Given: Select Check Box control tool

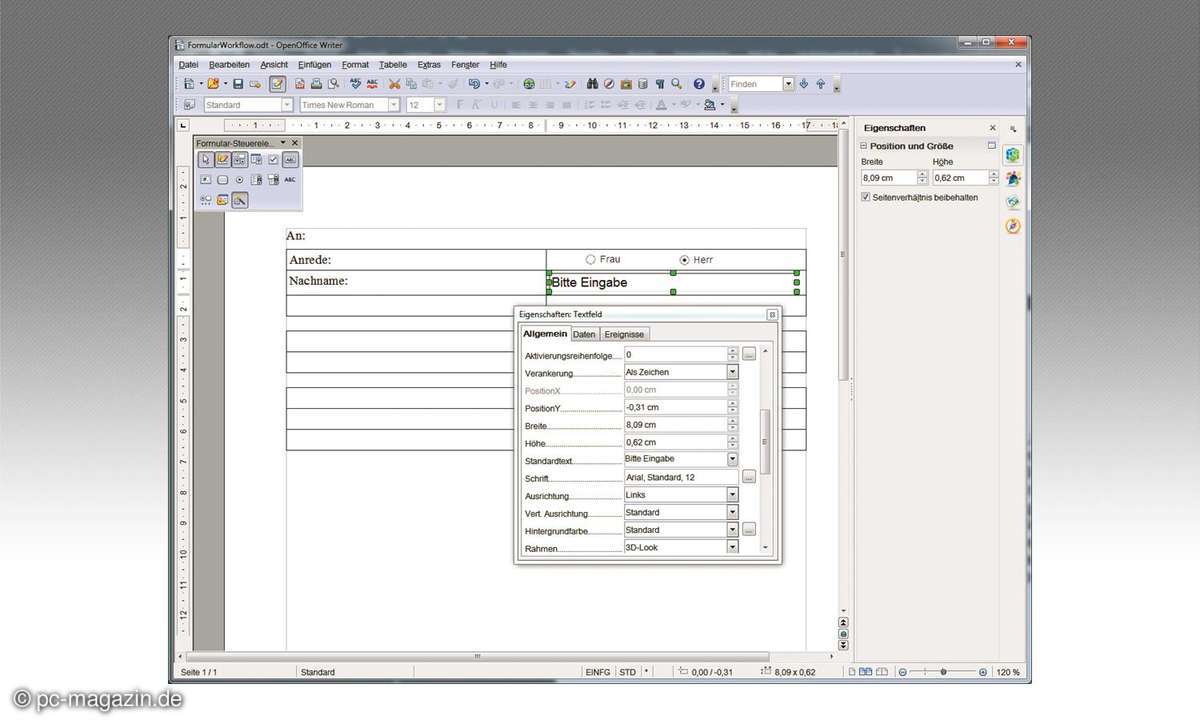Looking at the screenshot, I should [x=273, y=159].
